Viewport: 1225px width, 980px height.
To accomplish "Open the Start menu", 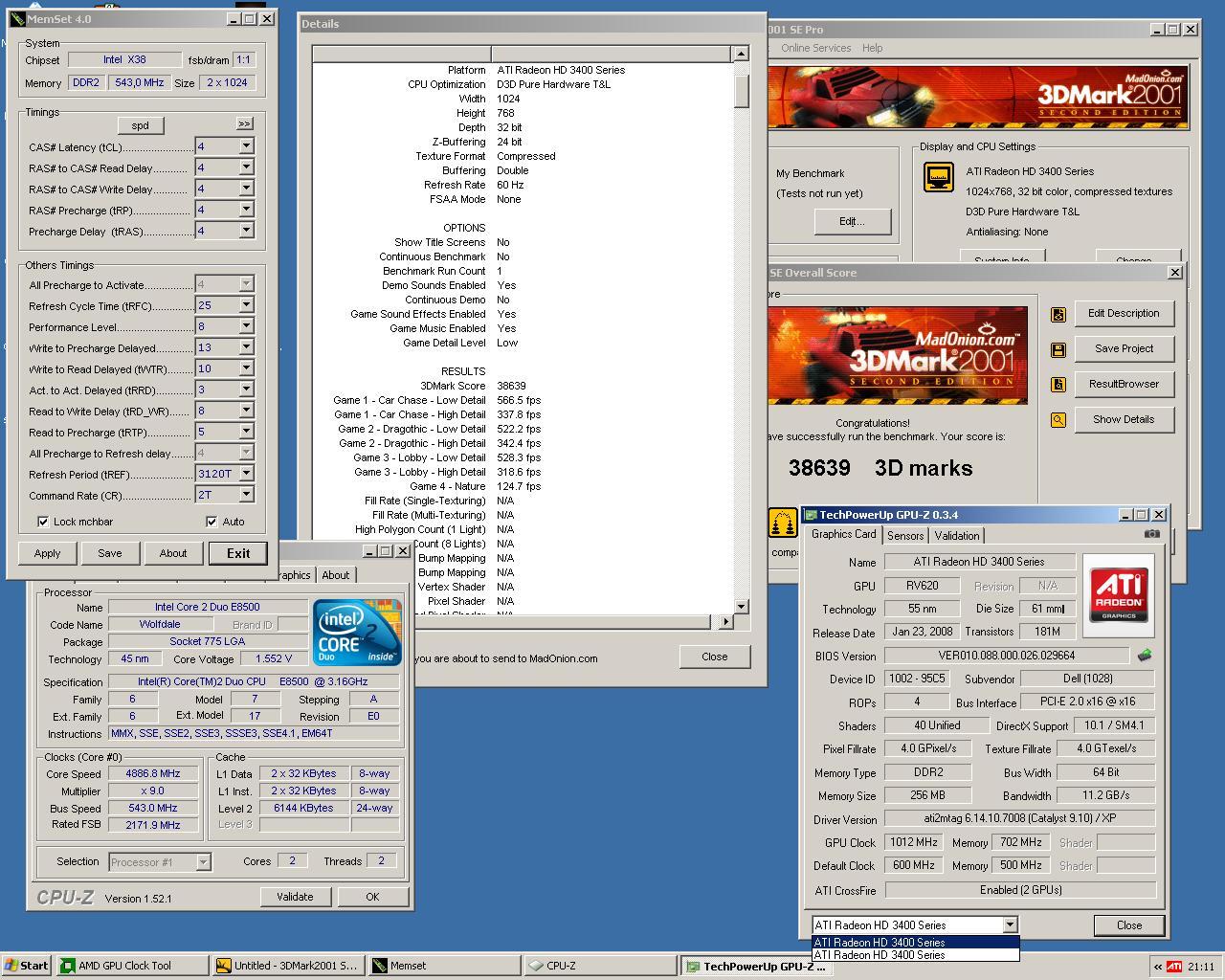I will click(27, 965).
